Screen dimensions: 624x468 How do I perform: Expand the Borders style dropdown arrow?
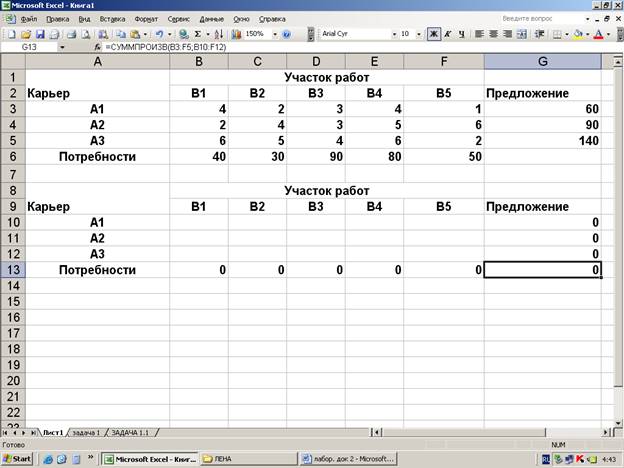point(567,35)
